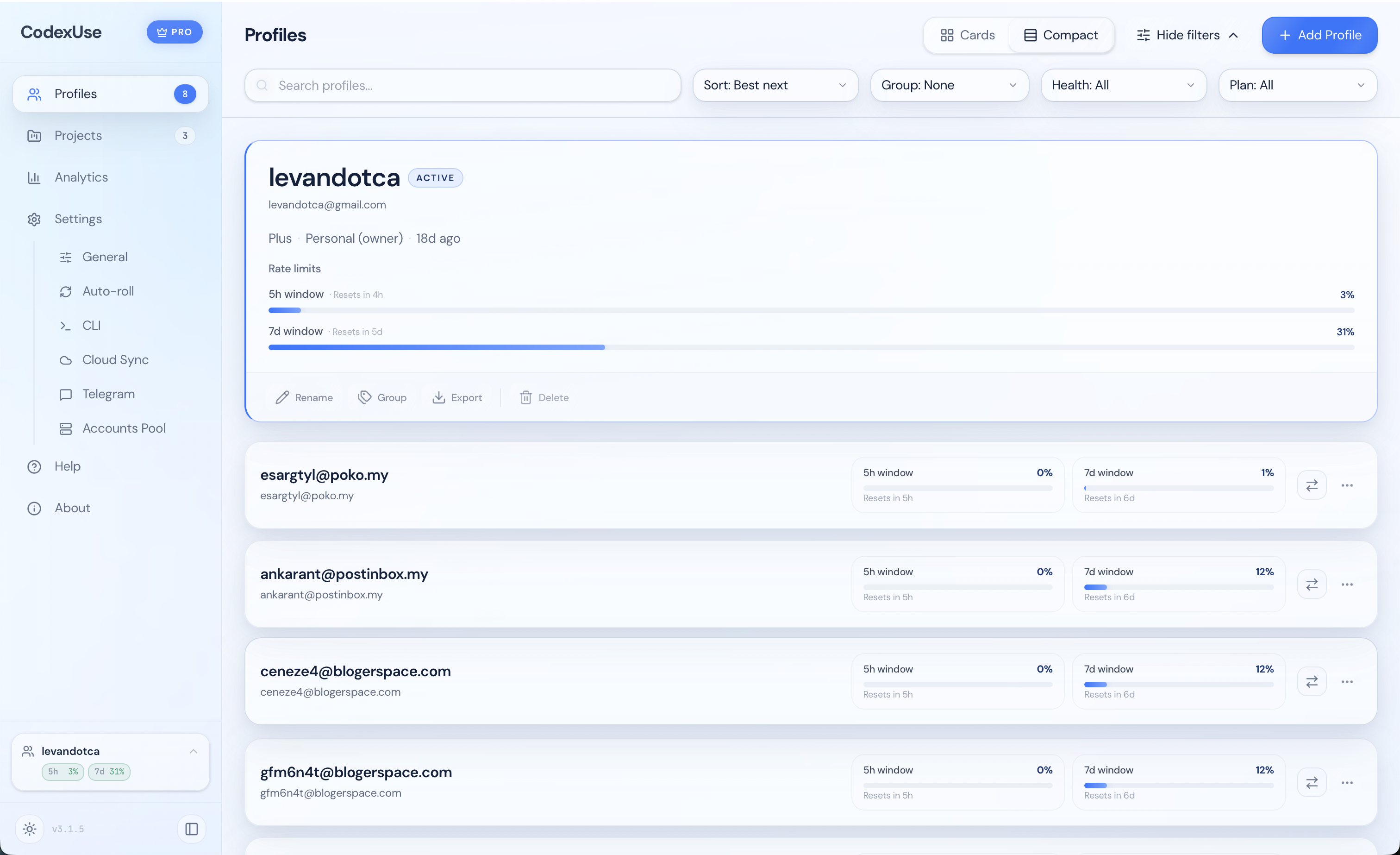Click switch icon for esargtyl@poko.my

click(x=1312, y=485)
